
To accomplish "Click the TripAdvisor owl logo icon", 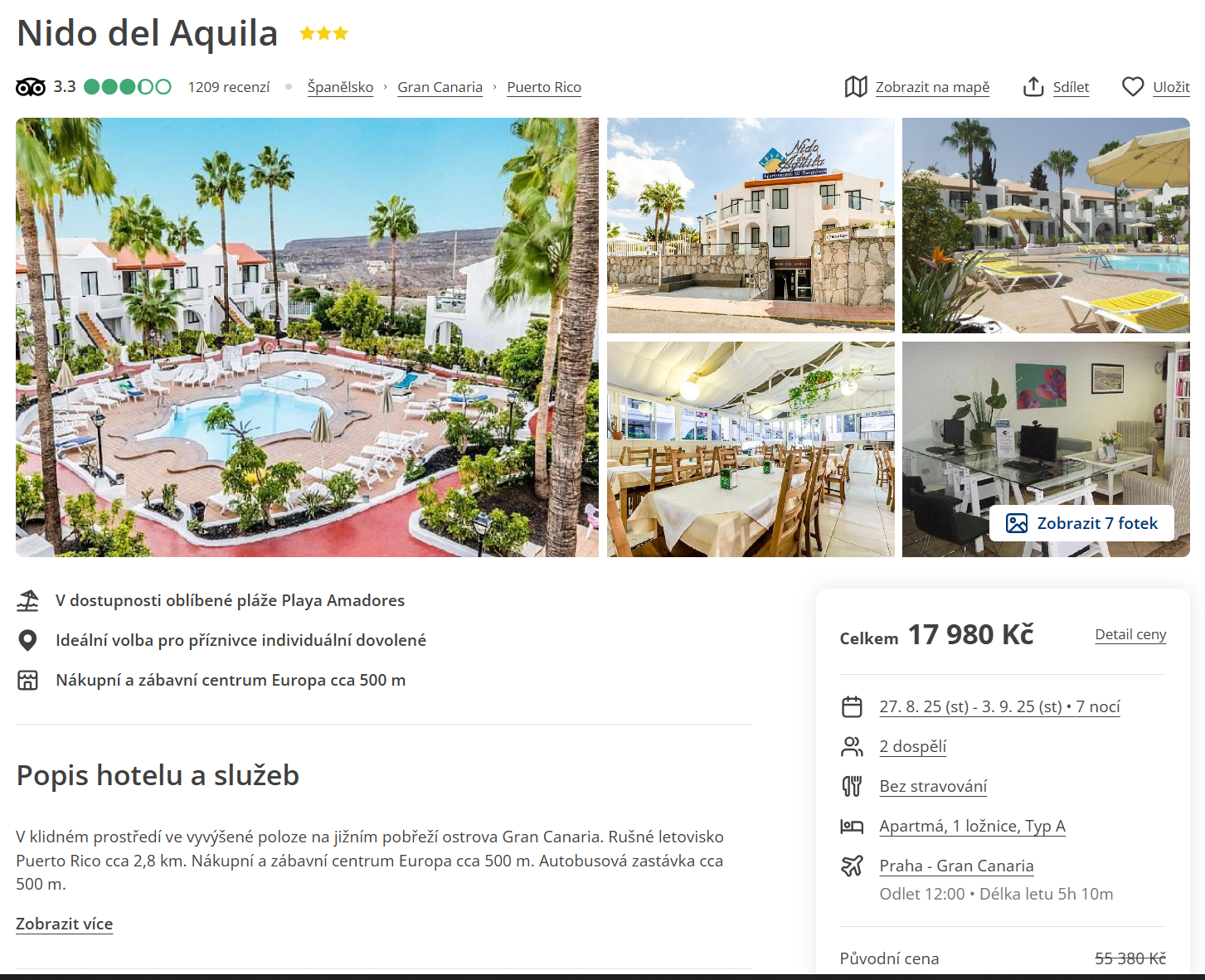I will point(31,87).
